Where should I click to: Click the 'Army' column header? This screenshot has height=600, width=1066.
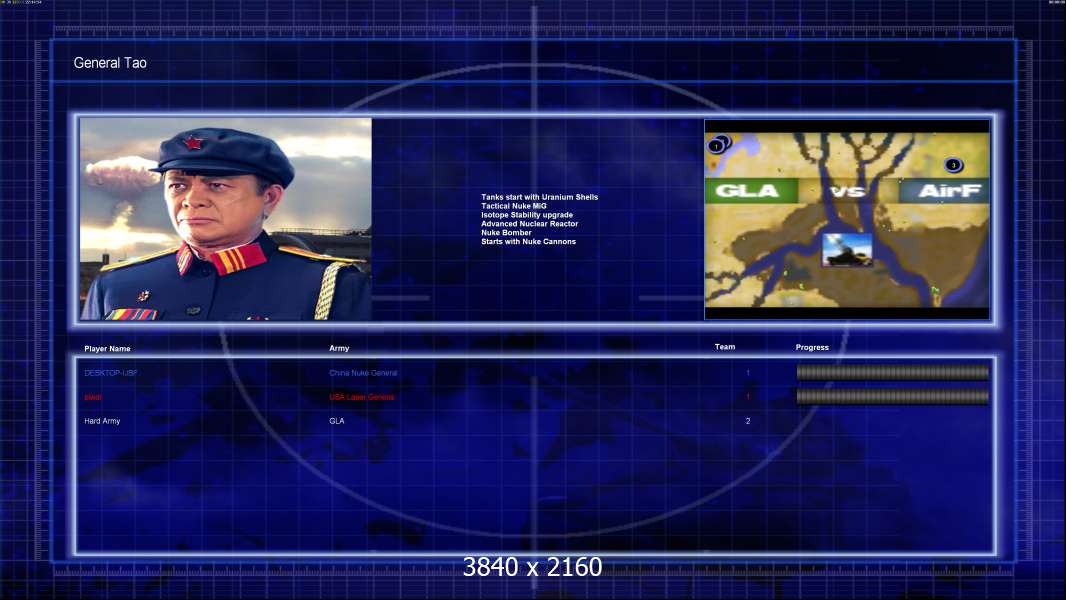339,348
